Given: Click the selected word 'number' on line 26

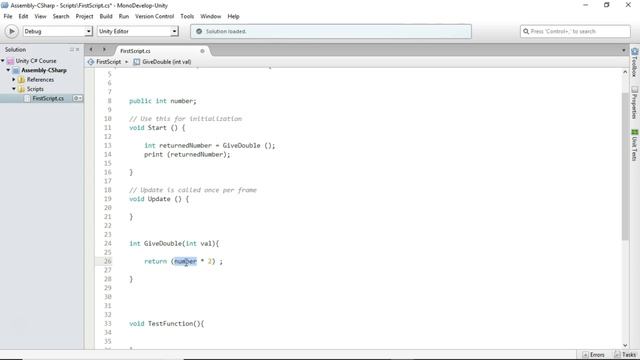Looking at the screenshot, I should click(x=185, y=261).
